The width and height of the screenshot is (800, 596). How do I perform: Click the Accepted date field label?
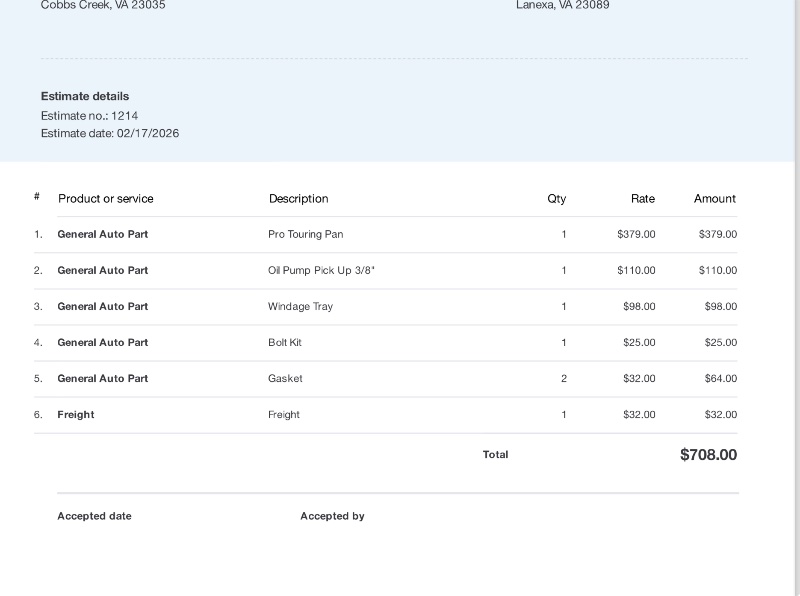coord(94,516)
